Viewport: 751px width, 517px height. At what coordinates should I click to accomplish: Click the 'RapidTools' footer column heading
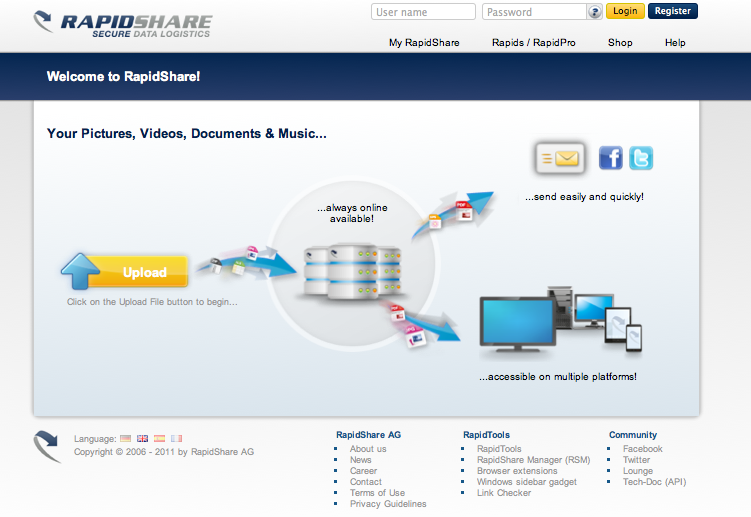point(486,435)
